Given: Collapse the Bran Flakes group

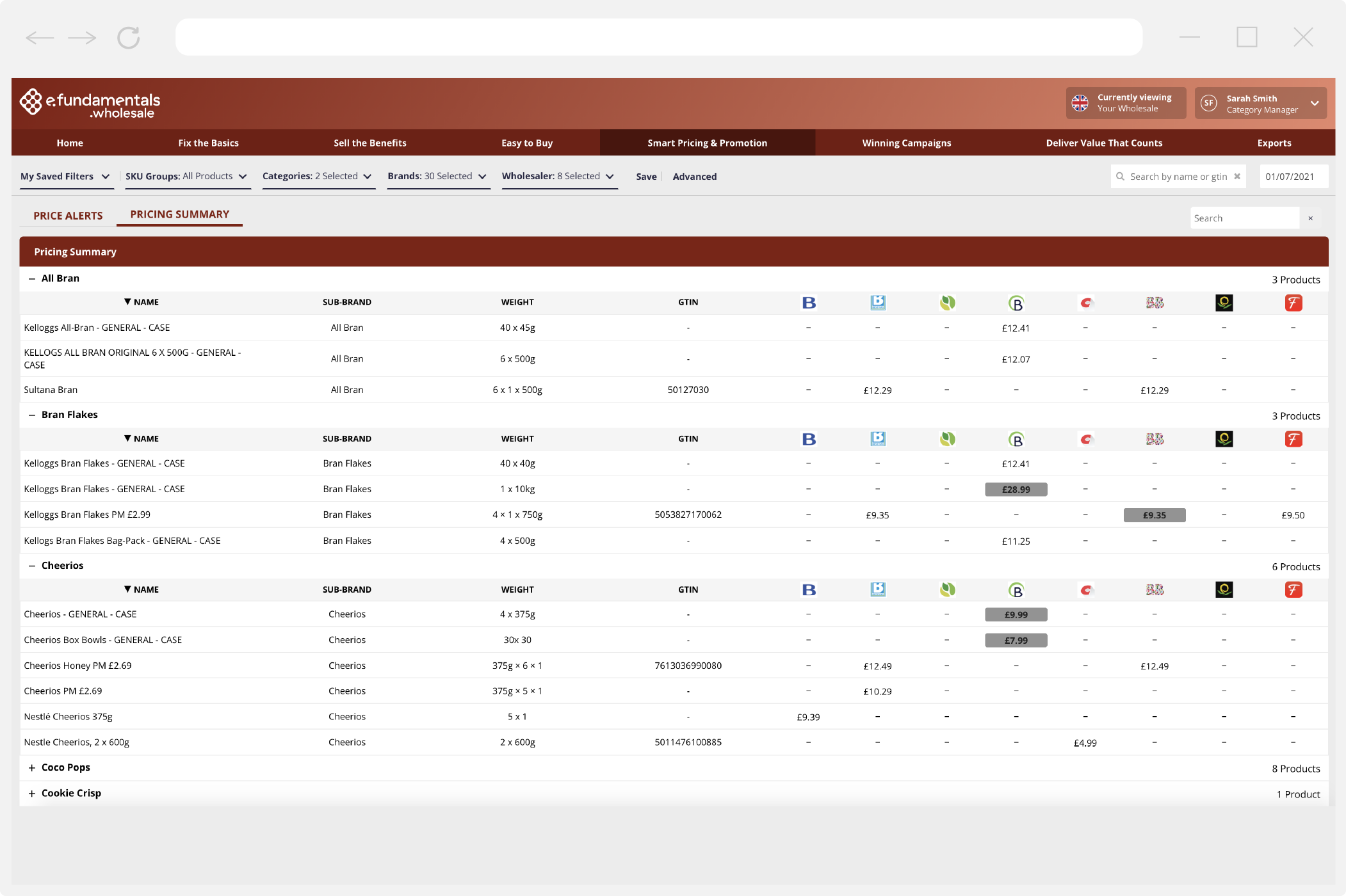Looking at the screenshot, I should click(32, 415).
